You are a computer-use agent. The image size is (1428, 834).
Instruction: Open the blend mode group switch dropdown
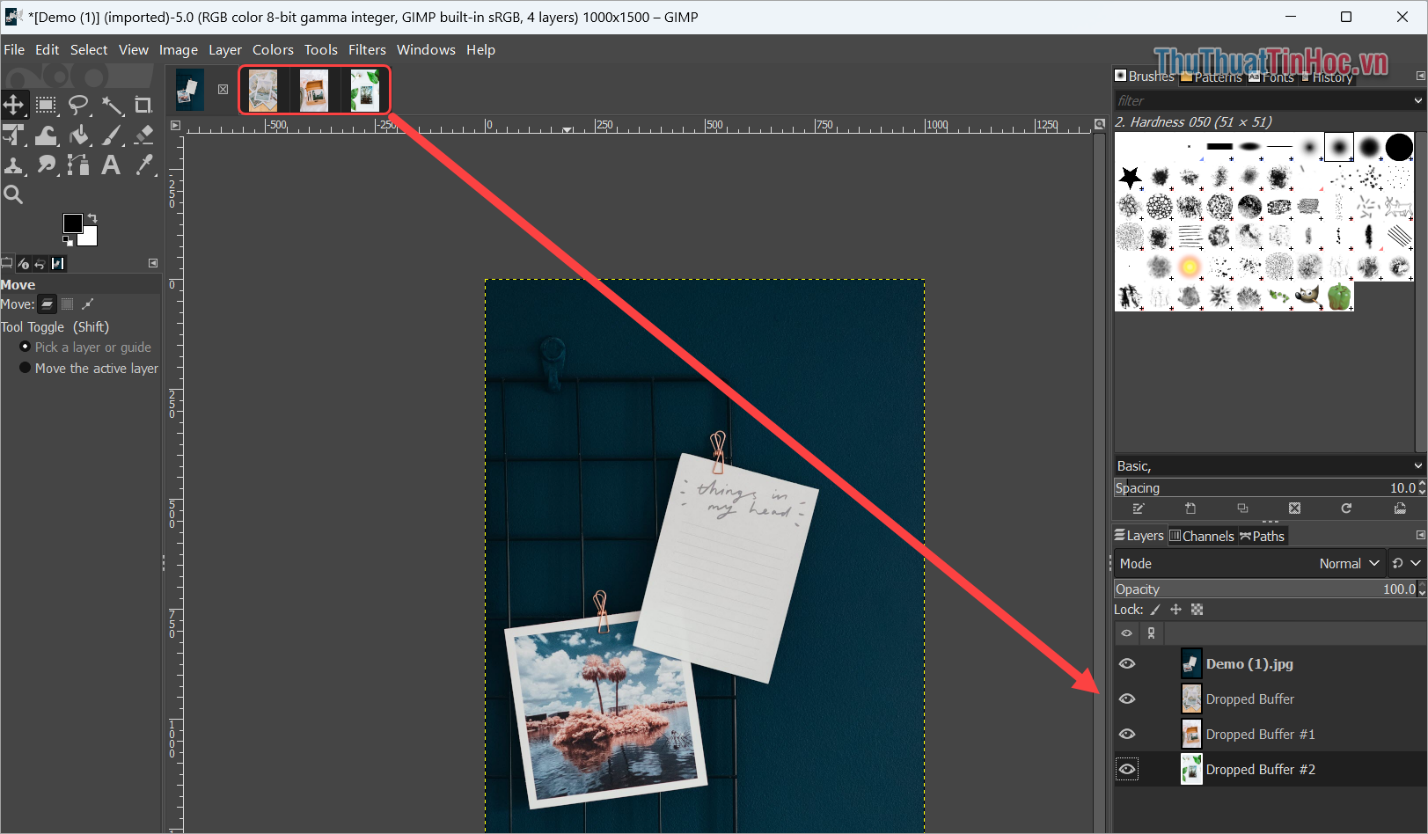pyautogui.click(x=1407, y=564)
